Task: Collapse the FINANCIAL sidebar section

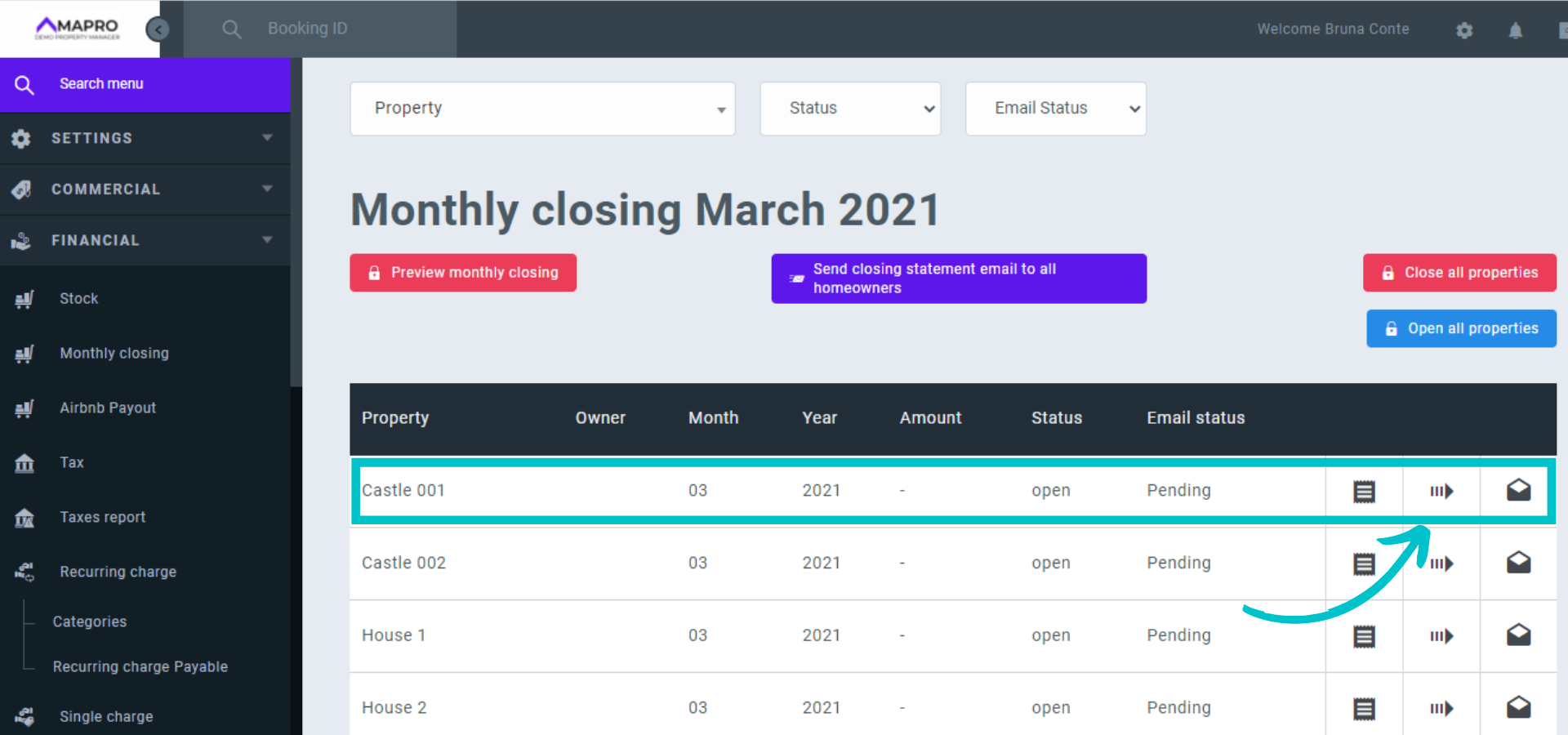Action: pos(145,240)
